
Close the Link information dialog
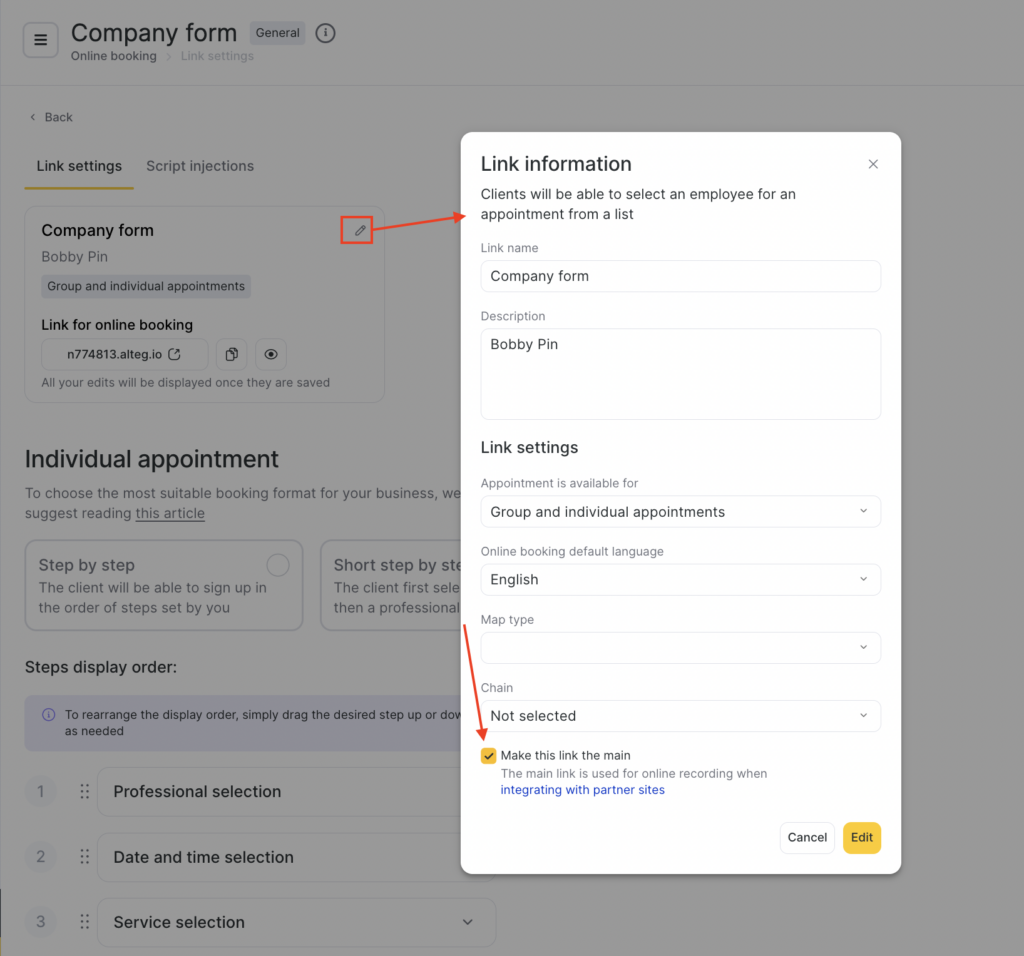[873, 164]
